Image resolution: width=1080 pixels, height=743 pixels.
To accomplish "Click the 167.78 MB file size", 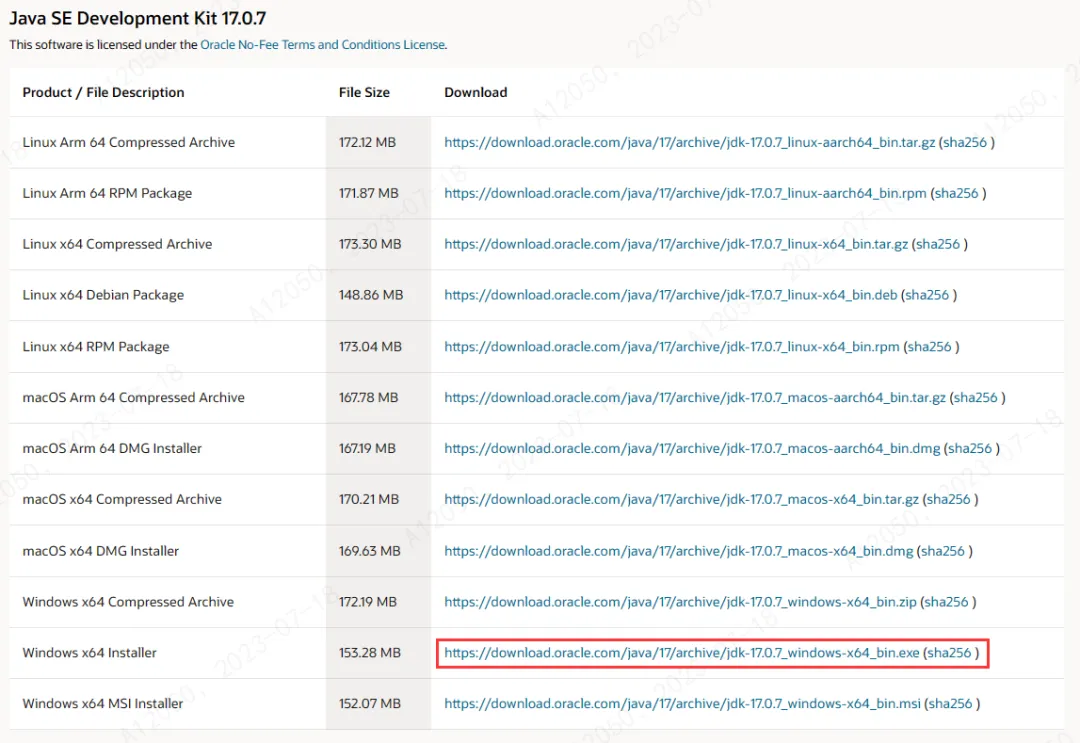I will click(368, 398).
